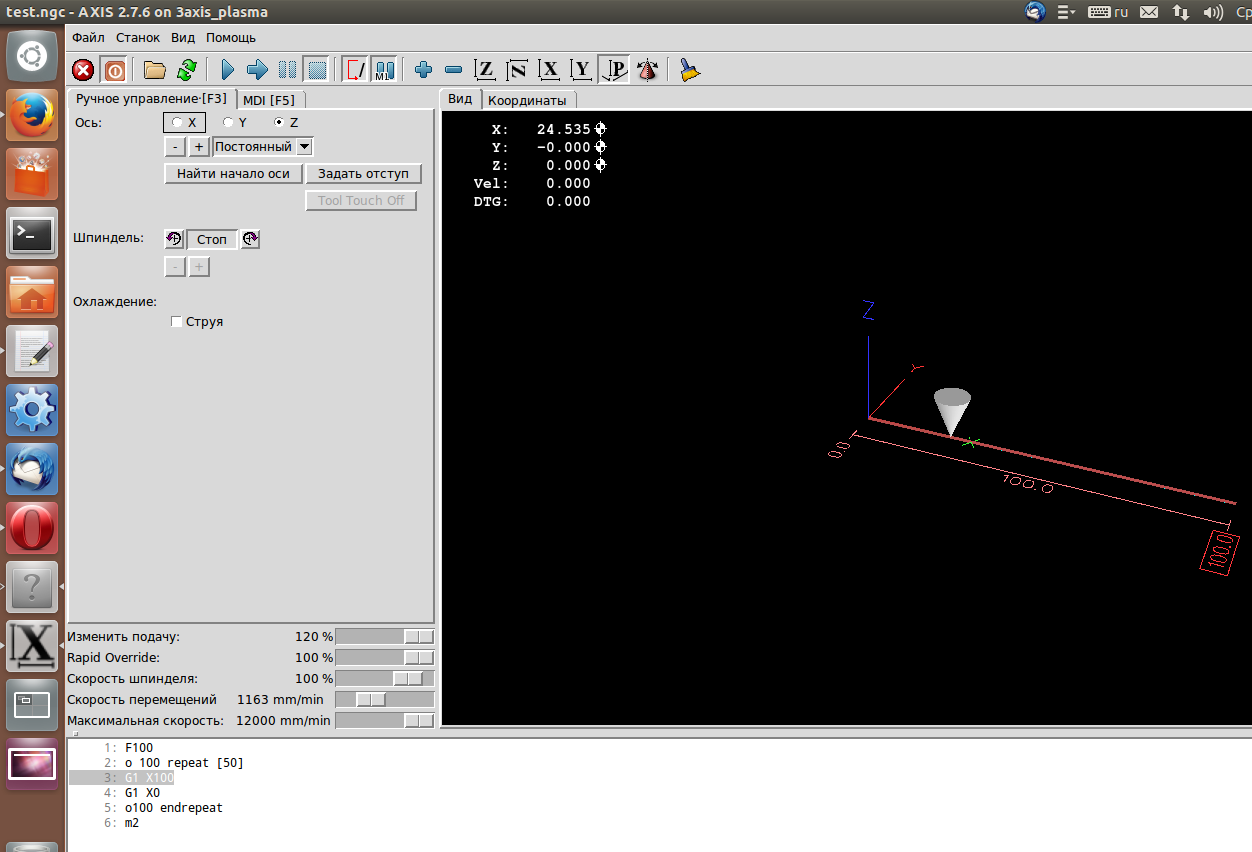Run the program with play icon
The height and width of the screenshot is (852, 1252).
click(x=227, y=70)
